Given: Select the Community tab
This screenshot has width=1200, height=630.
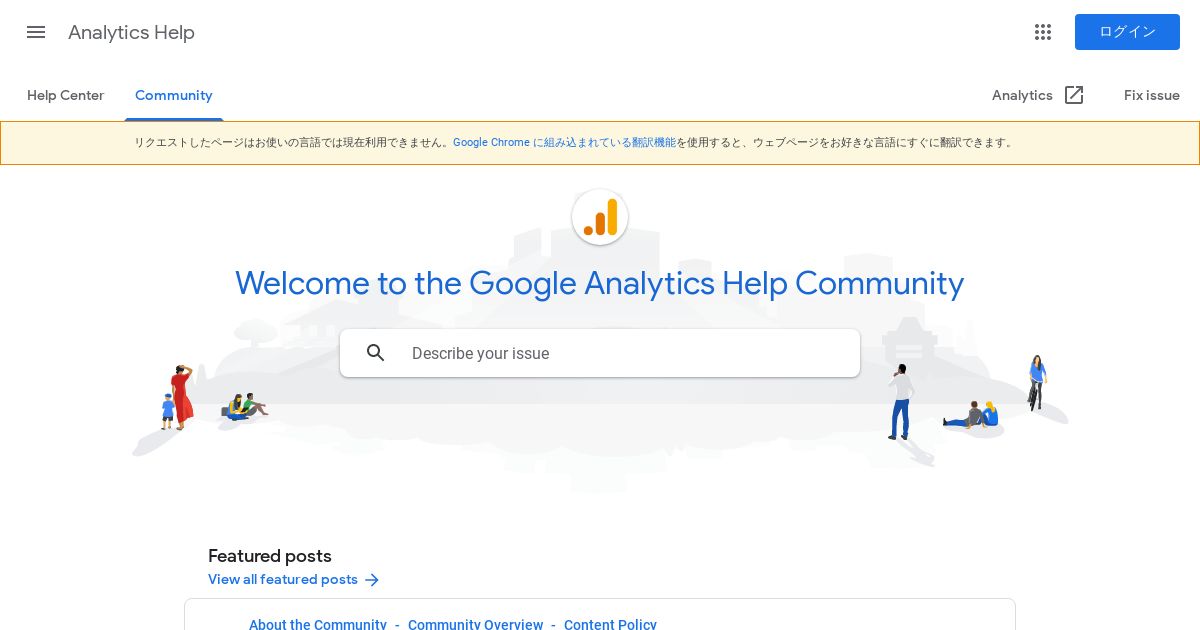Looking at the screenshot, I should click(x=174, y=95).
